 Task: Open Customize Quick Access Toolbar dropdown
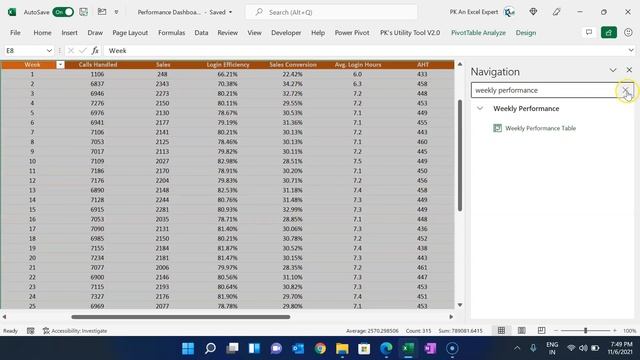coord(116,12)
